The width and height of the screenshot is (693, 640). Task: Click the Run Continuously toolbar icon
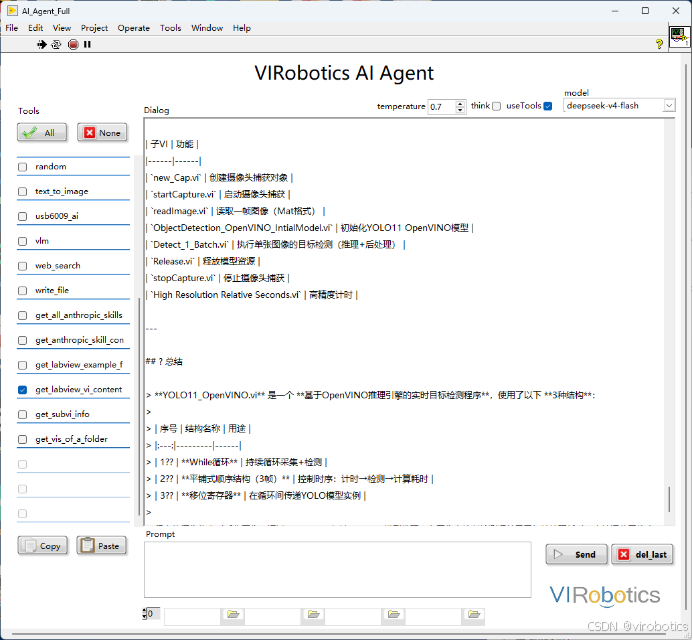click(56, 44)
